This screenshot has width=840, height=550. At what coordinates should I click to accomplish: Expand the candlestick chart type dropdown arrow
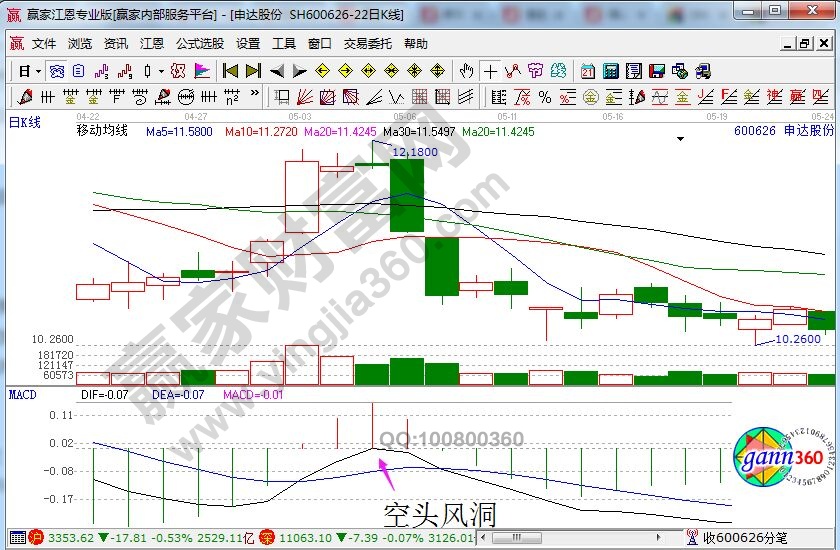[162, 71]
